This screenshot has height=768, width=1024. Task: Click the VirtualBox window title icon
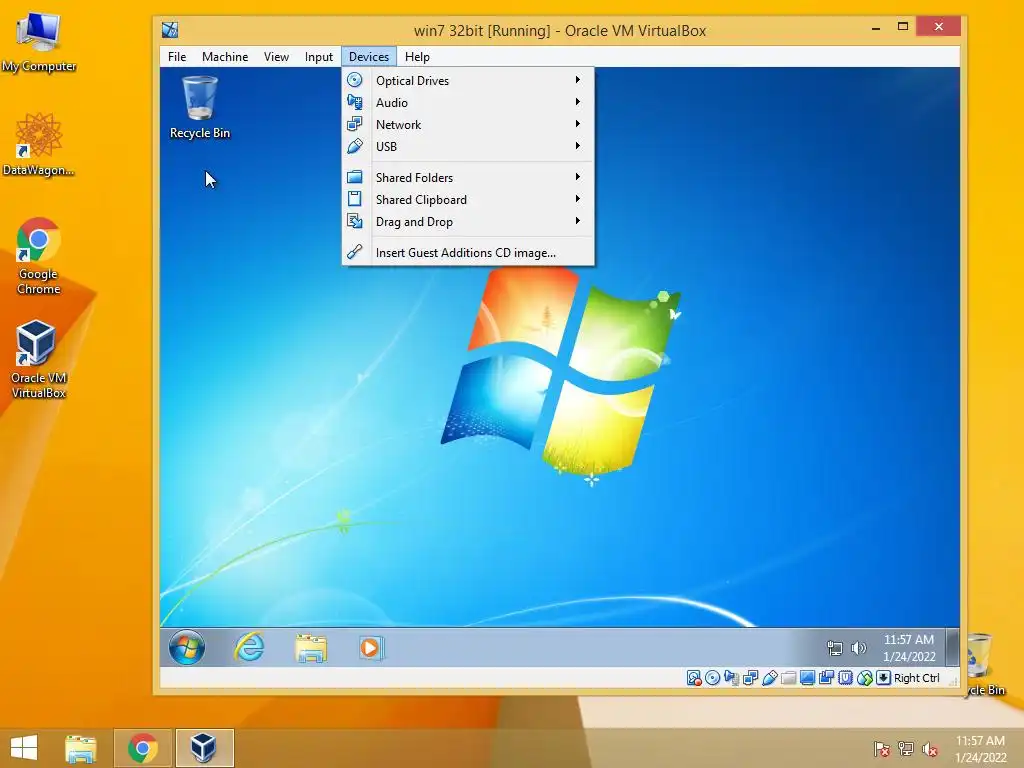pos(170,30)
